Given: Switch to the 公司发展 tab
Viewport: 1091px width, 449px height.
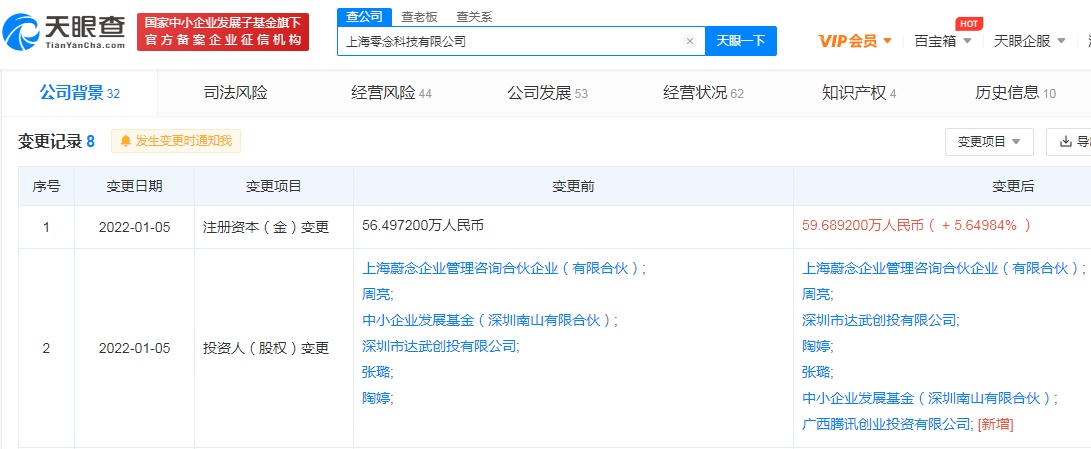Looking at the screenshot, I should click(547, 93).
